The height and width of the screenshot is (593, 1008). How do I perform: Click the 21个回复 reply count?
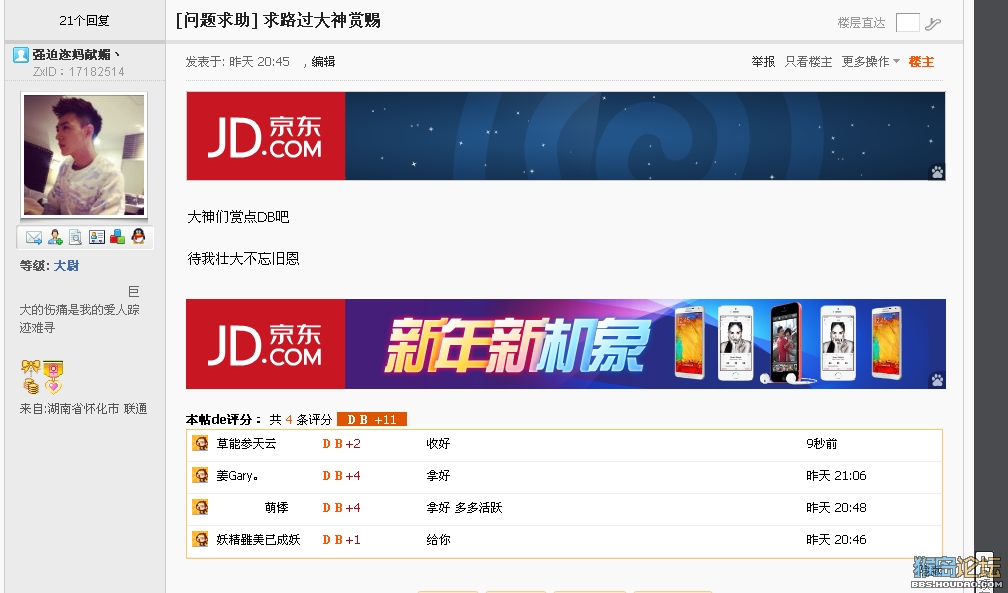(x=84, y=21)
